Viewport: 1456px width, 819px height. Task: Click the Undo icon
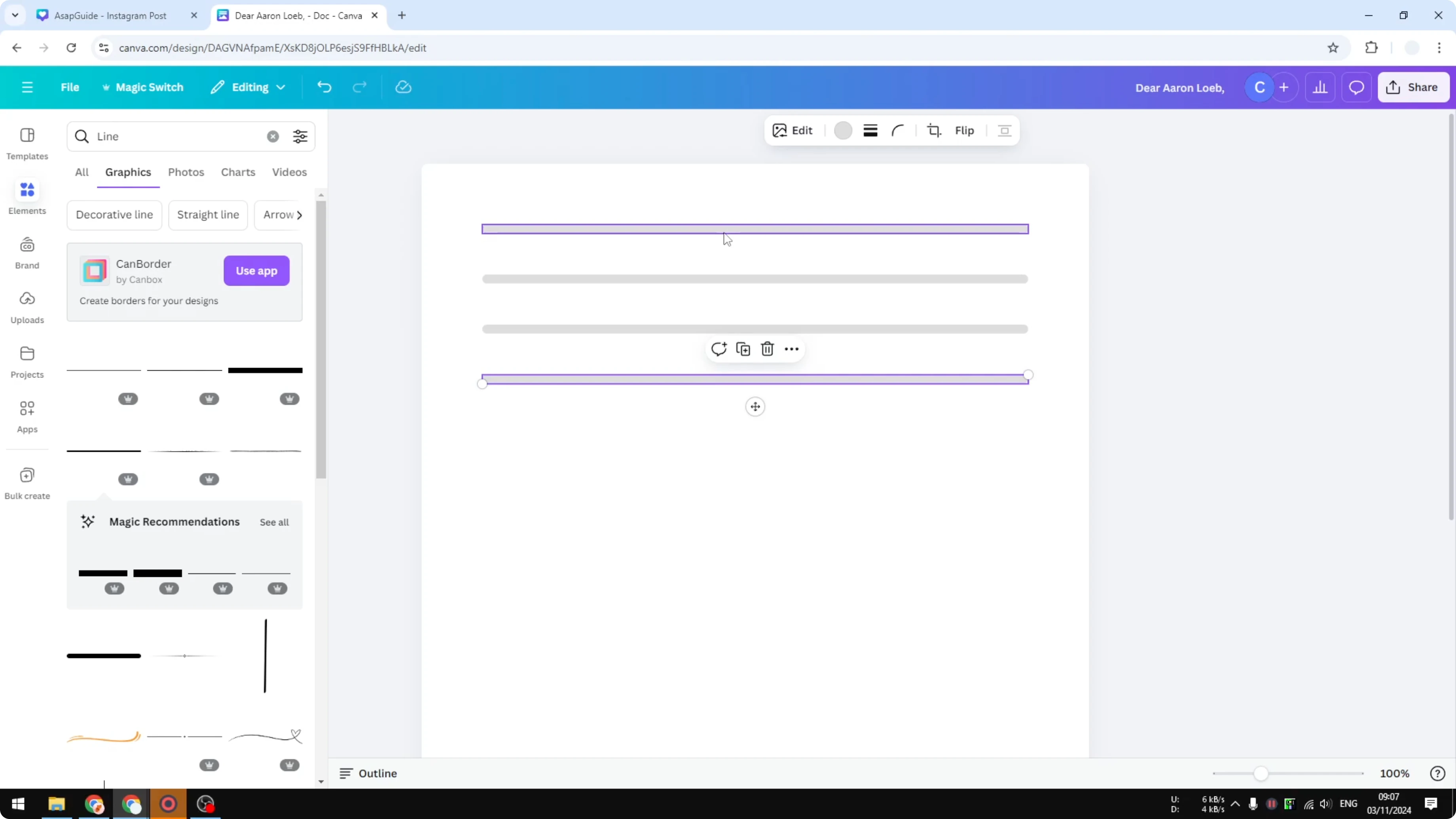coord(323,87)
